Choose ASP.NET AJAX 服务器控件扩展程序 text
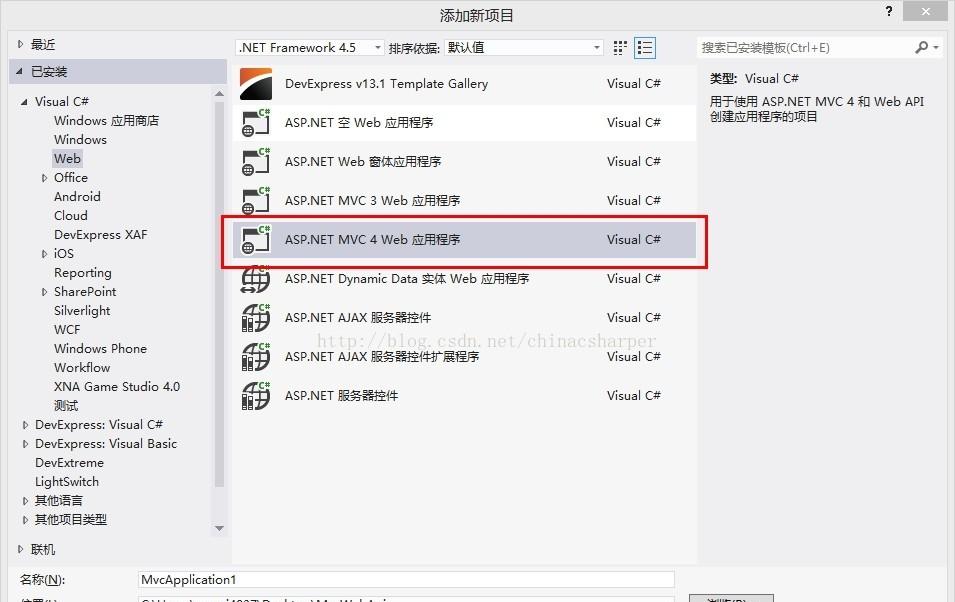 [x=382, y=356]
